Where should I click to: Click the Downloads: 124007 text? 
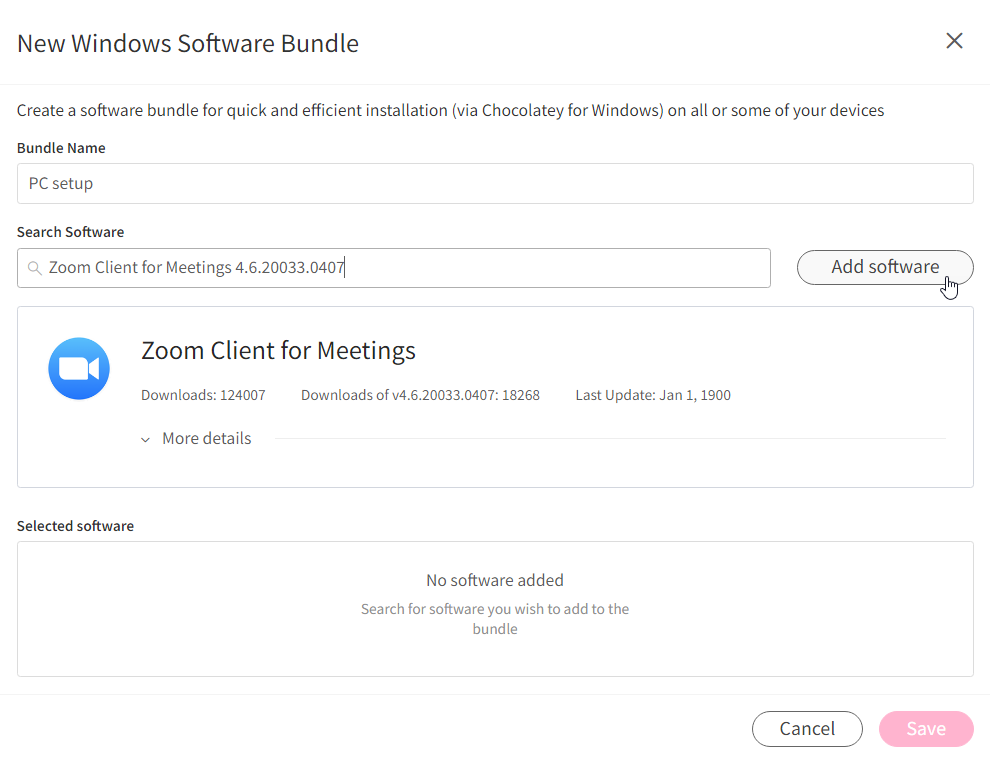[203, 395]
